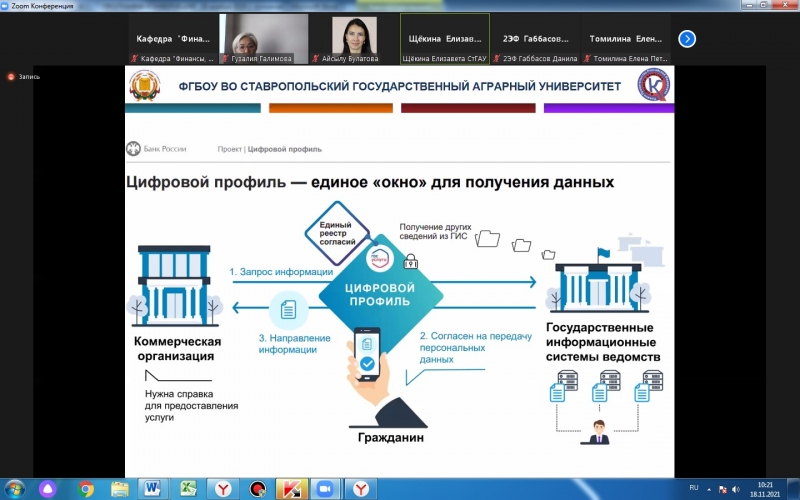Click the padlock icon near Цифровой профиль
Screen dimensions: 800x500
click(x=411, y=261)
